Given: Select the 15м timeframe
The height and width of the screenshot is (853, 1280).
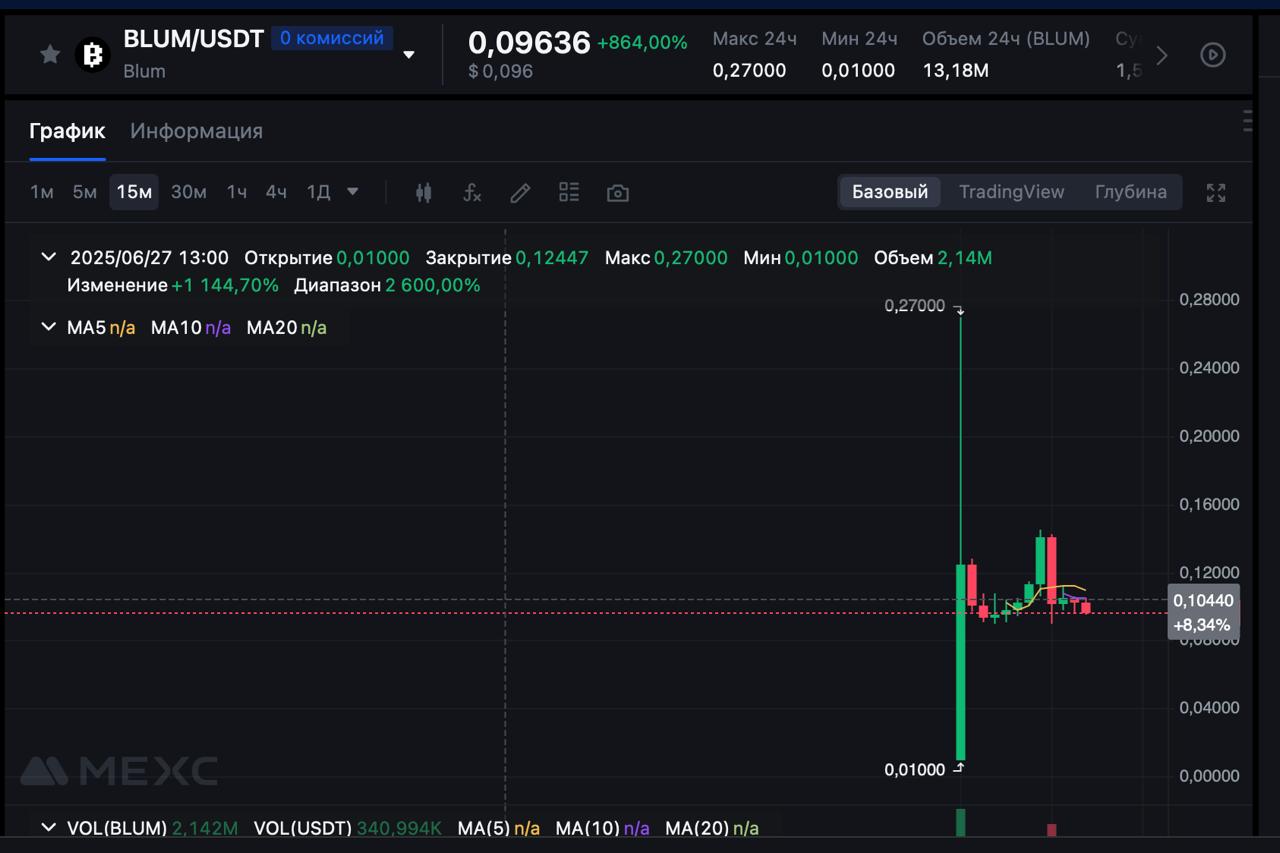Looking at the screenshot, I should tap(134, 192).
